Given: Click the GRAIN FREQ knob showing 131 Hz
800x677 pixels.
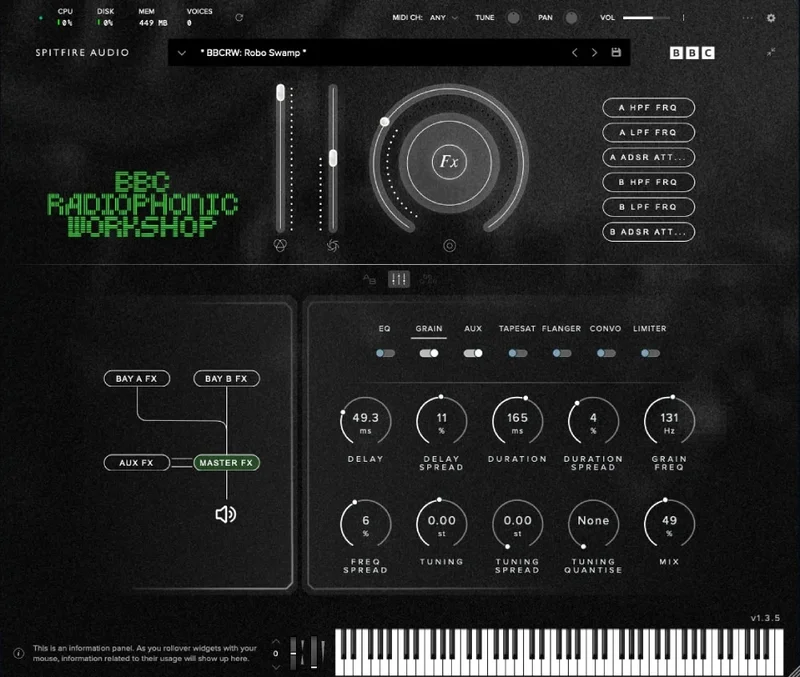Looking at the screenshot, I should pyautogui.click(x=669, y=422).
